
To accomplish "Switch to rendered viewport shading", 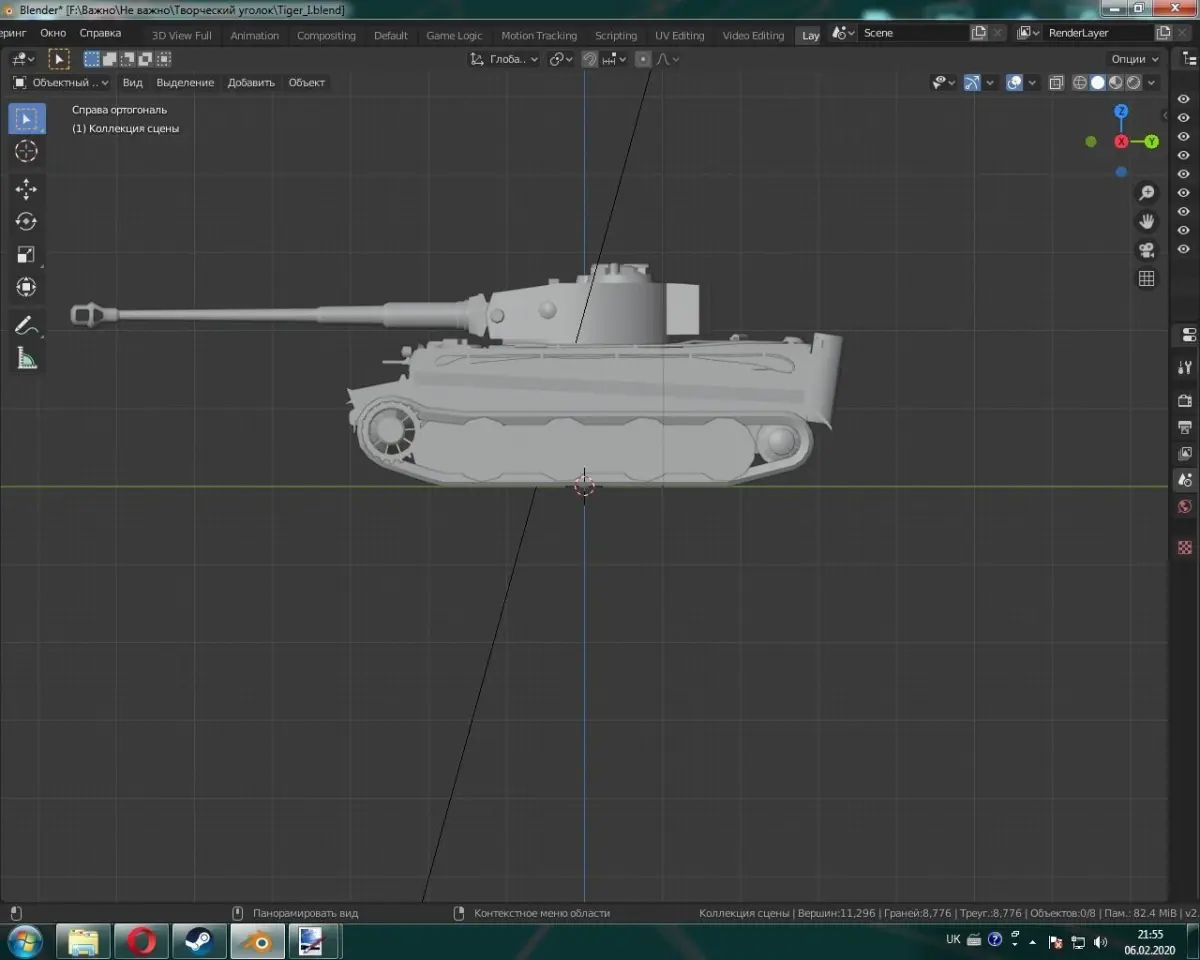I will [1134, 83].
